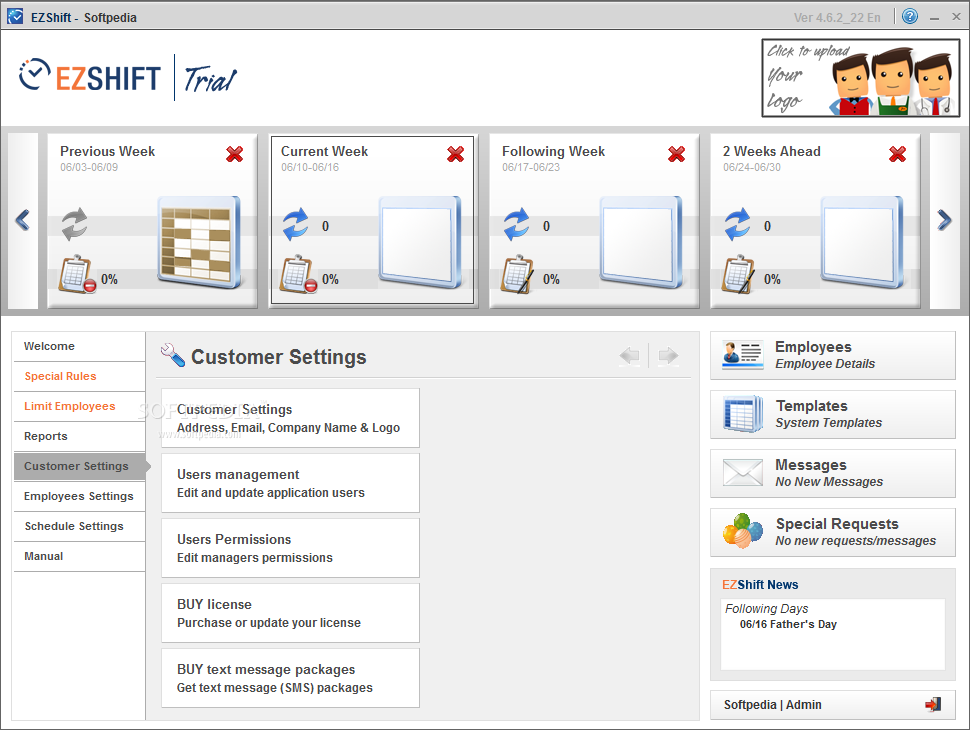Open the blank 2 Weeks Ahead schedule thumbnail
970x730 pixels.
tap(862, 243)
